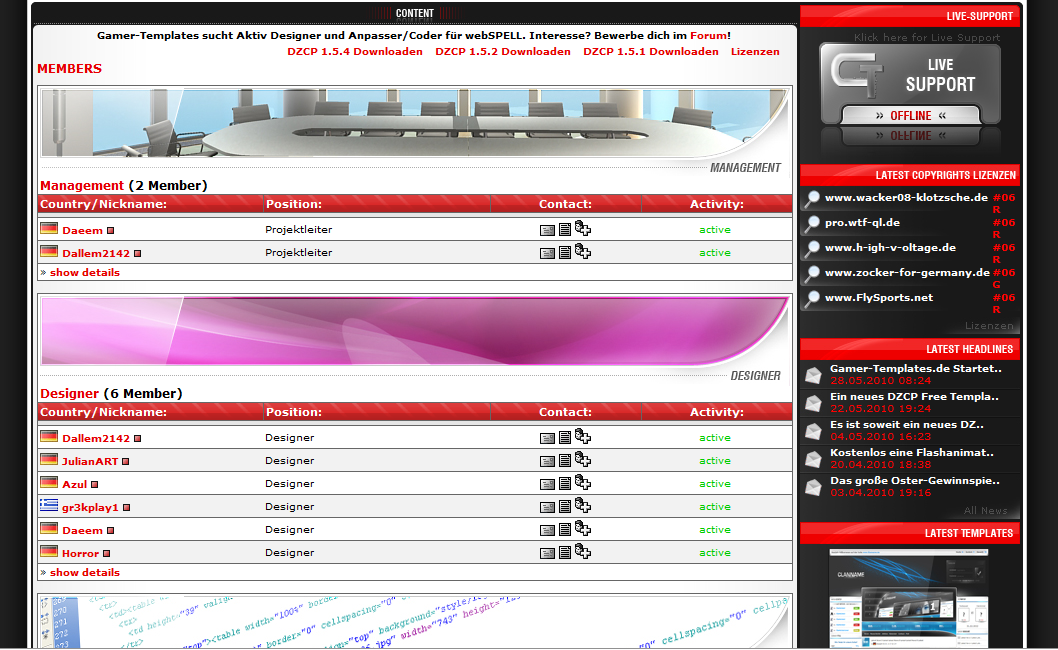Open headline Ein neues DZCP Free Templa..
This screenshot has width=1058, height=650.
[914, 397]
